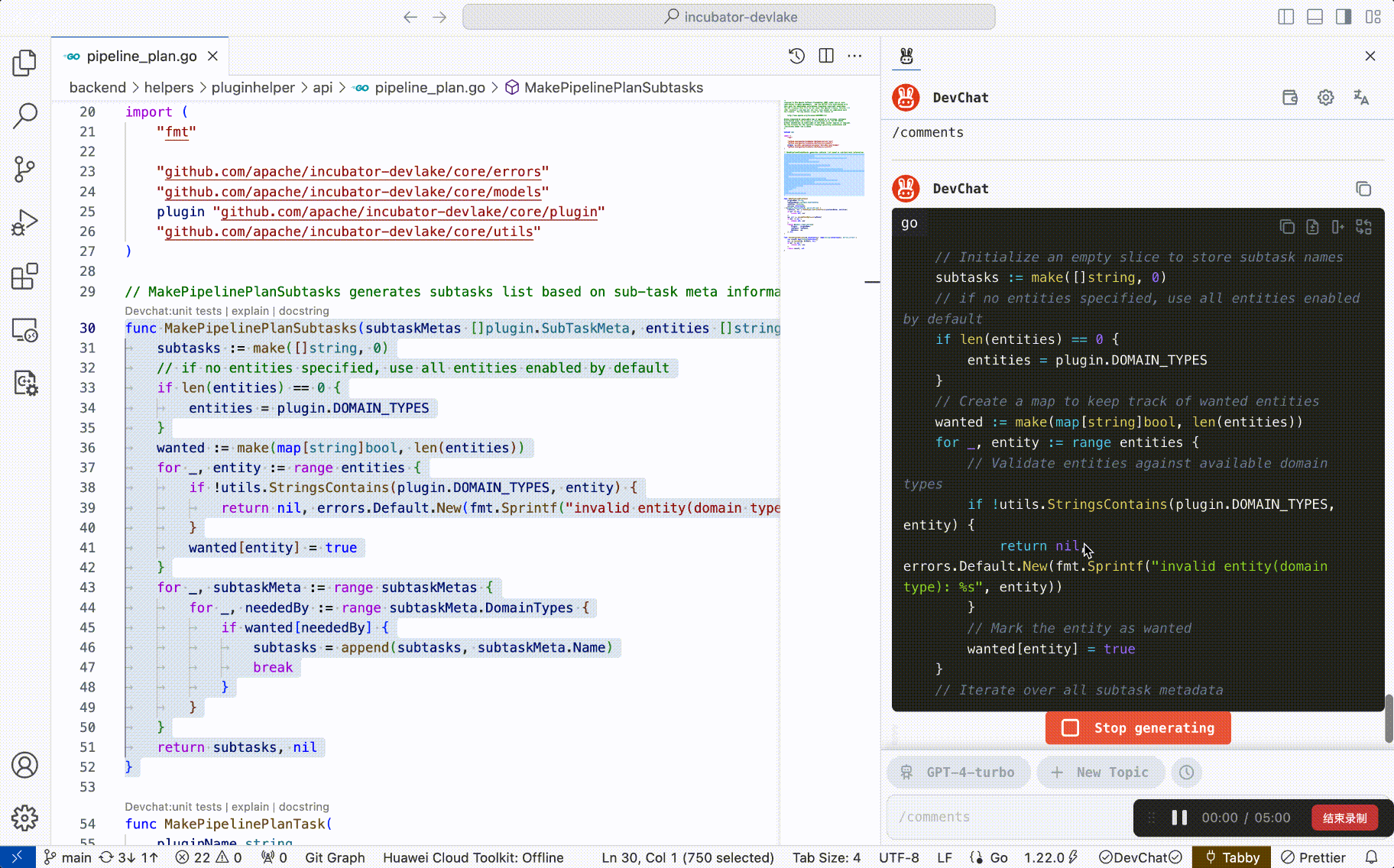
Task: Open the Manage gear in activity bar
Action: tap(24, 818)
